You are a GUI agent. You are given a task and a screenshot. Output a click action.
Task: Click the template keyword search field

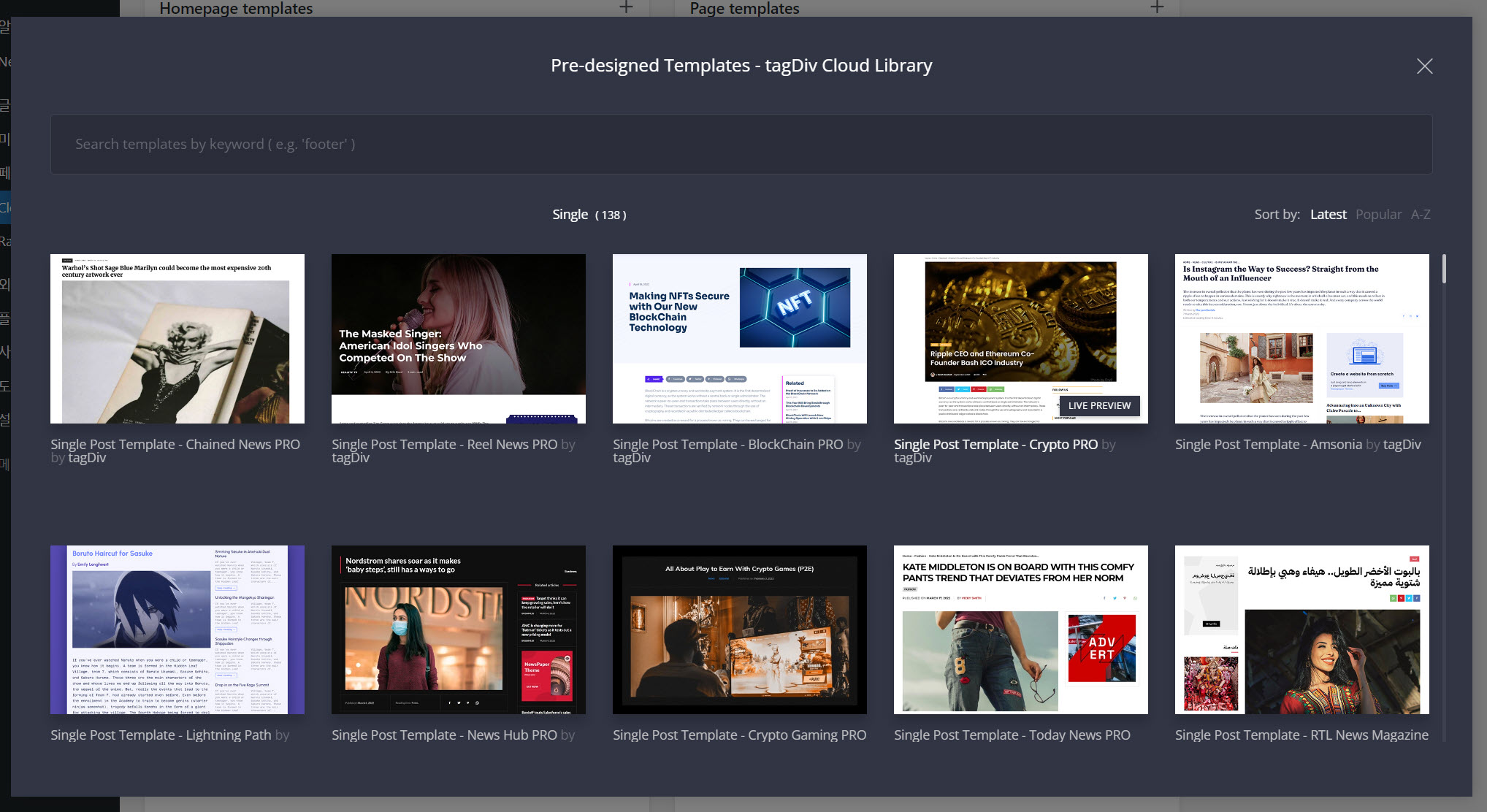click(741, 144)
